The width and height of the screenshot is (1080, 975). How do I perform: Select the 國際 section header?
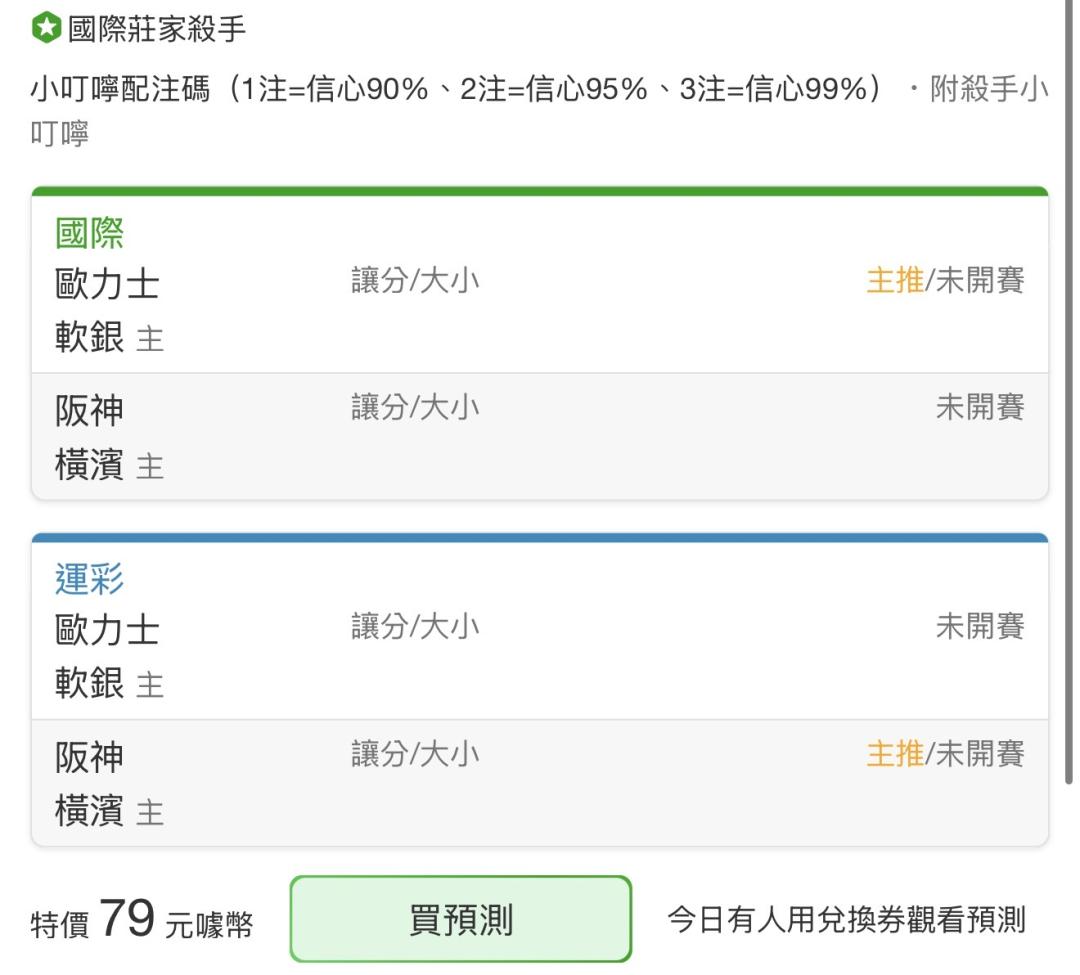pyautogui.click(x=89, y=233)
